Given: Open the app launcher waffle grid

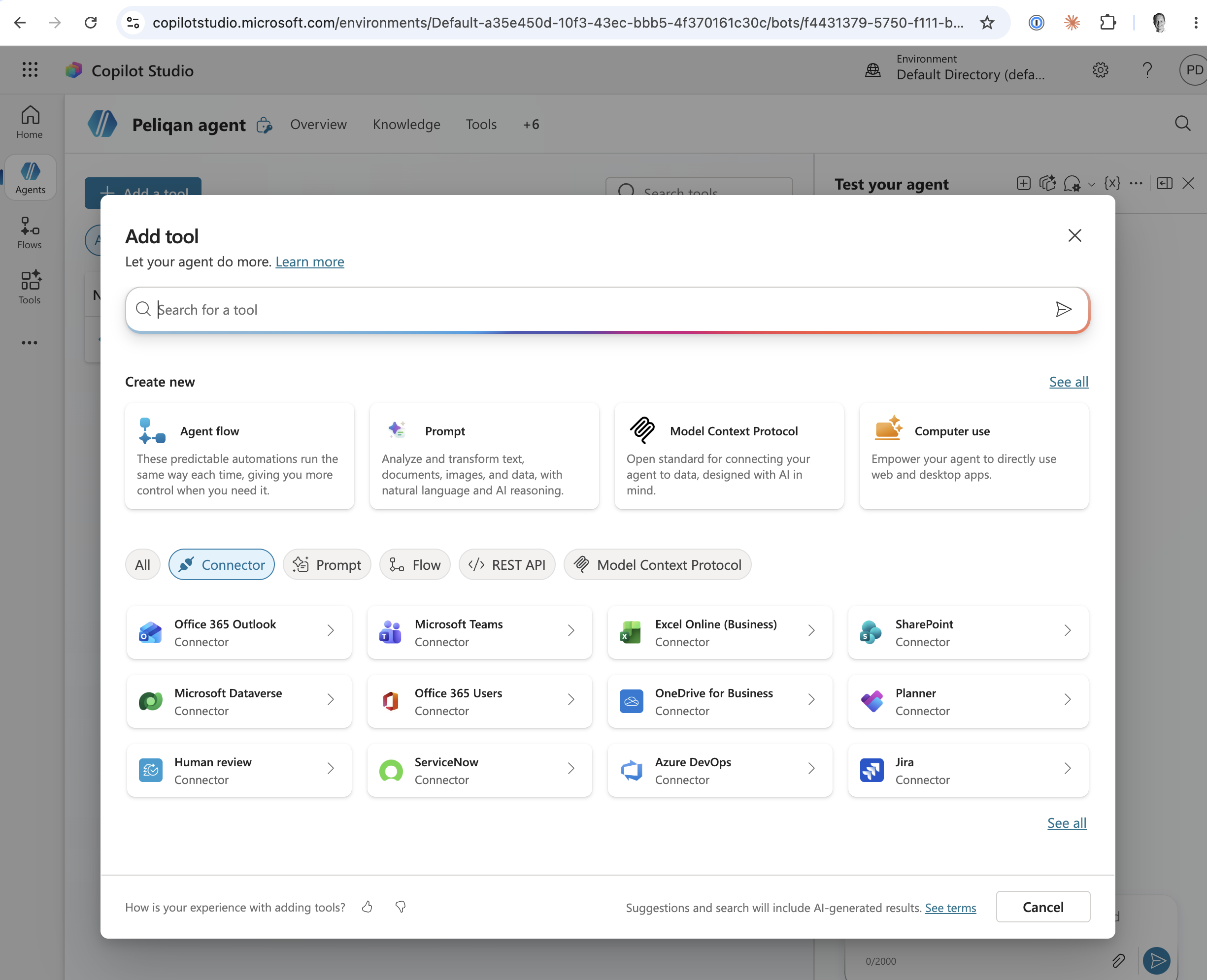Looking at the screenshot, I should 30,70.
